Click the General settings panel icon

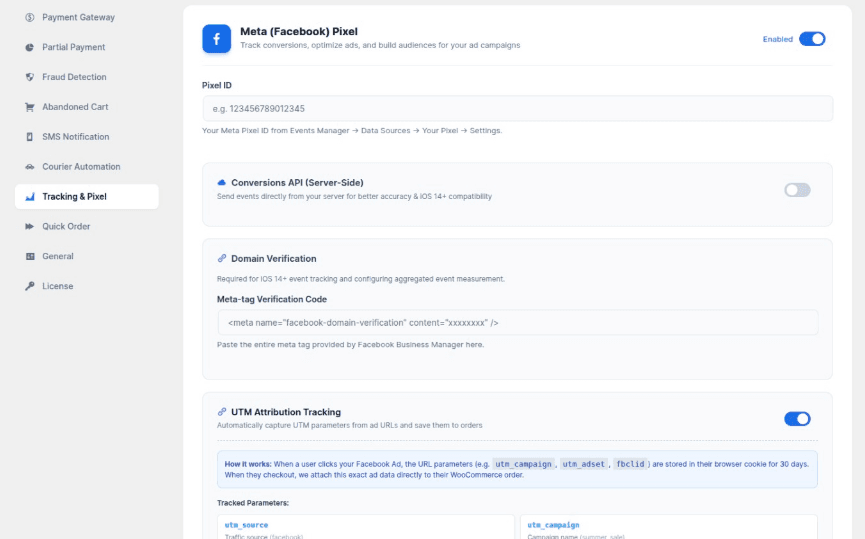point(29,256)
